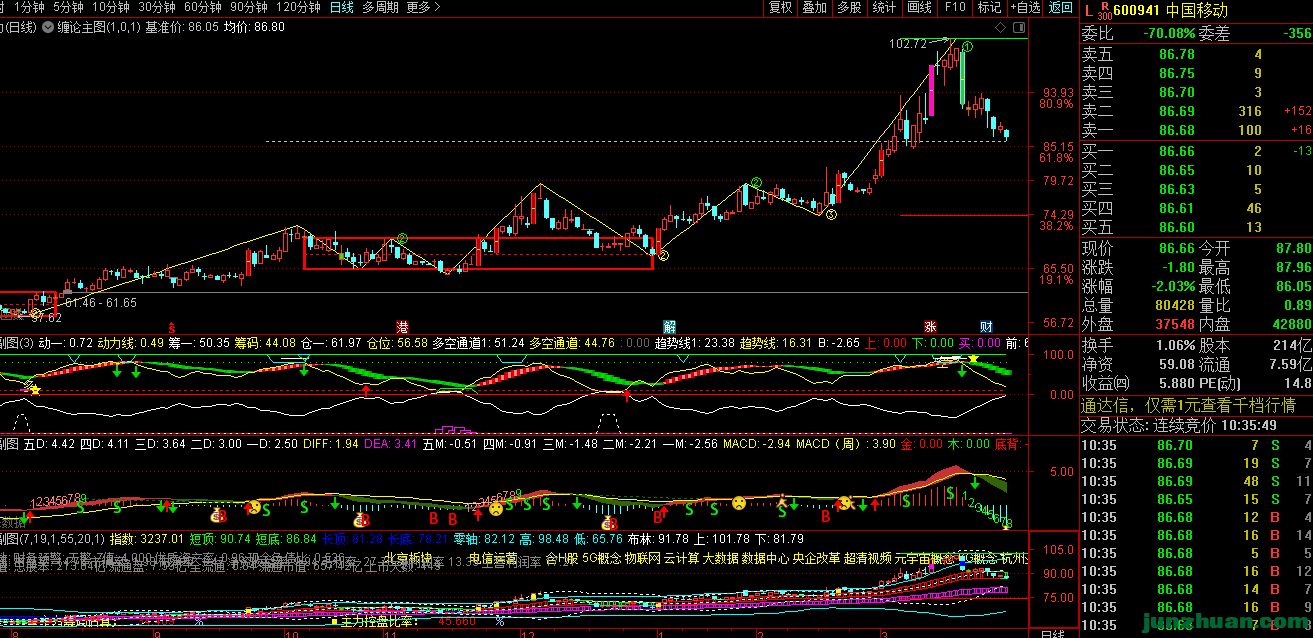The image size is (1313, 638).
Task: Click the 北京板块 sector label
Action: (x=407, y=558)
